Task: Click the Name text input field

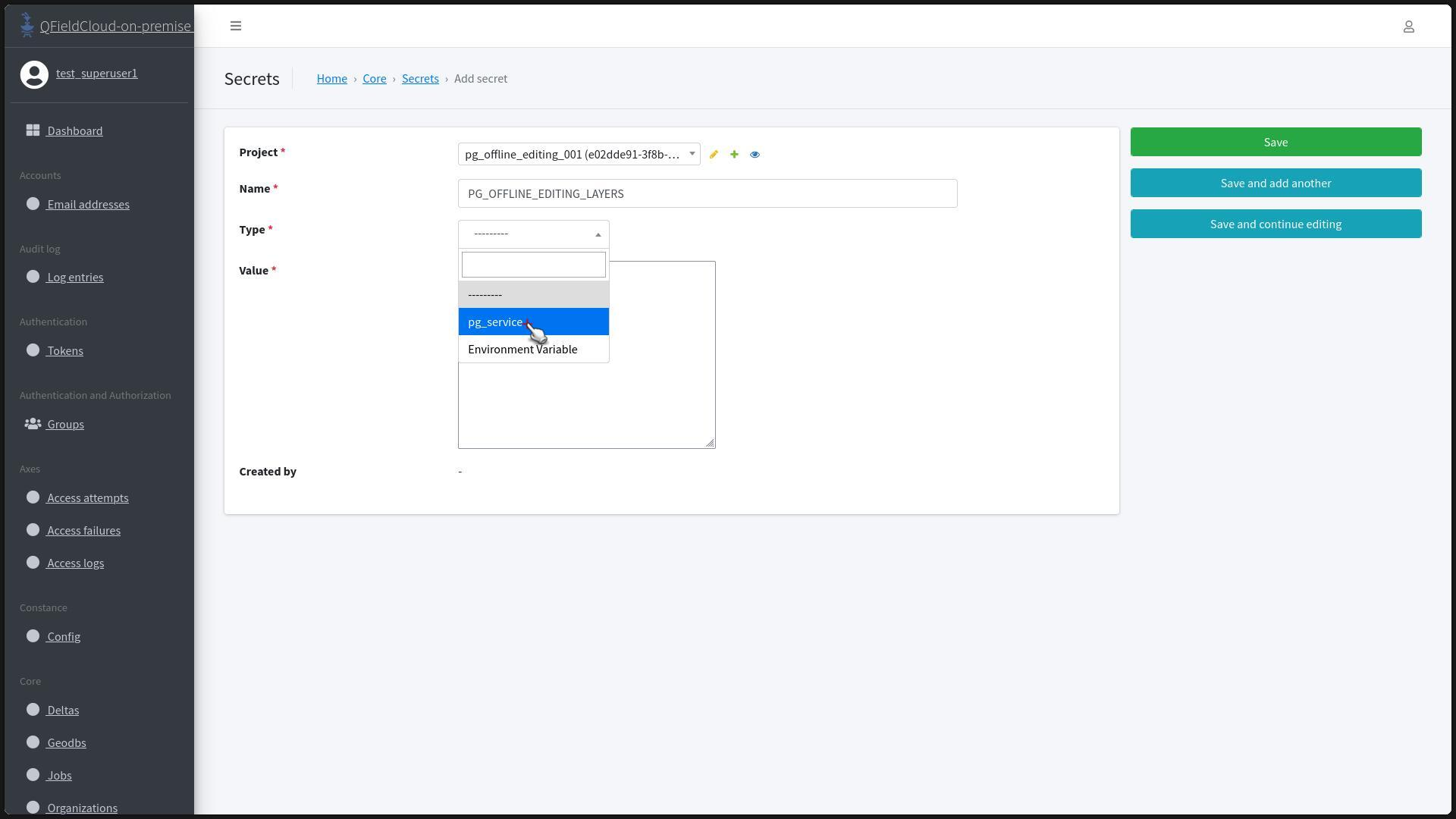Action: (707, 194)
